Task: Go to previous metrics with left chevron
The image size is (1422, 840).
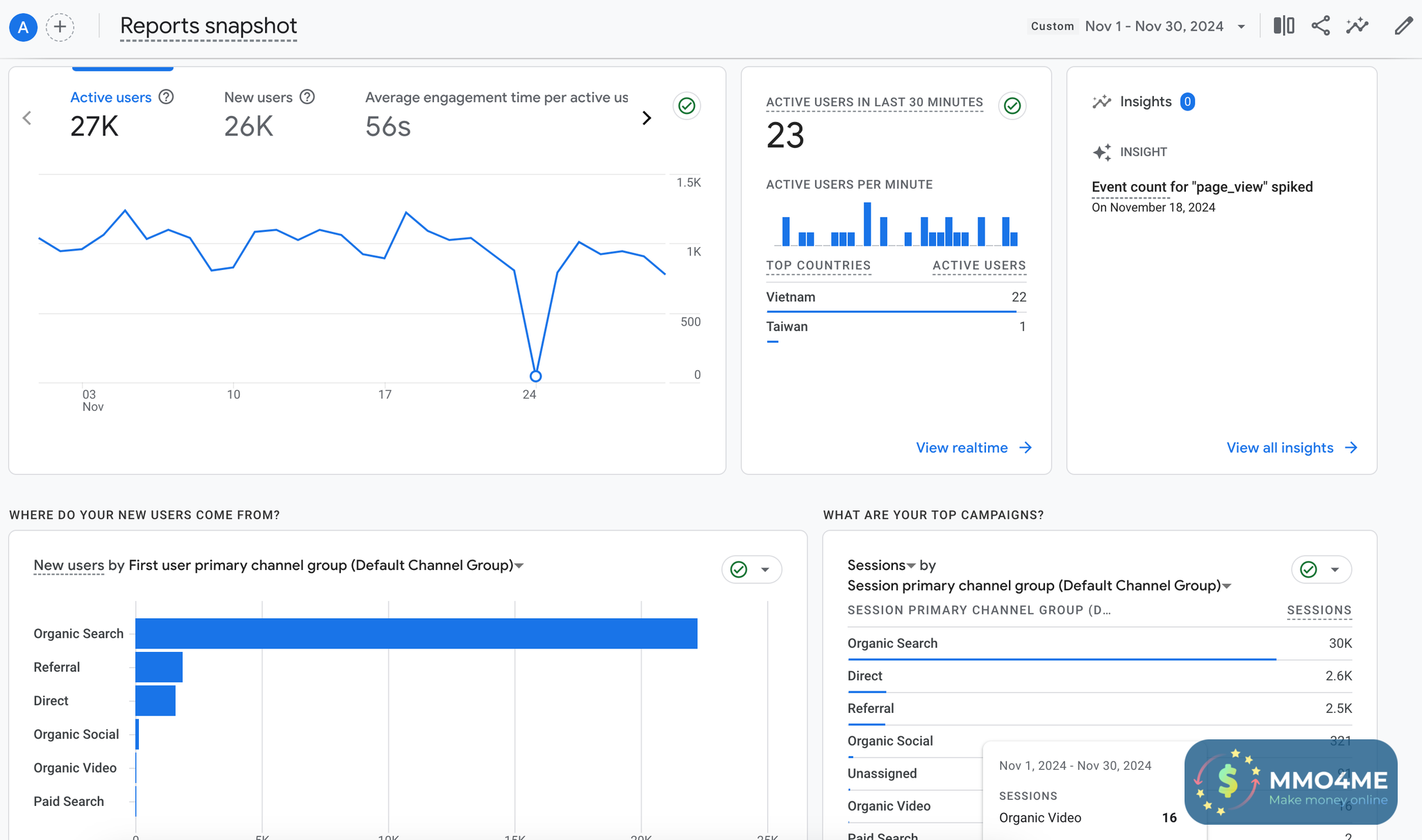Action: (x=27, y=118)
